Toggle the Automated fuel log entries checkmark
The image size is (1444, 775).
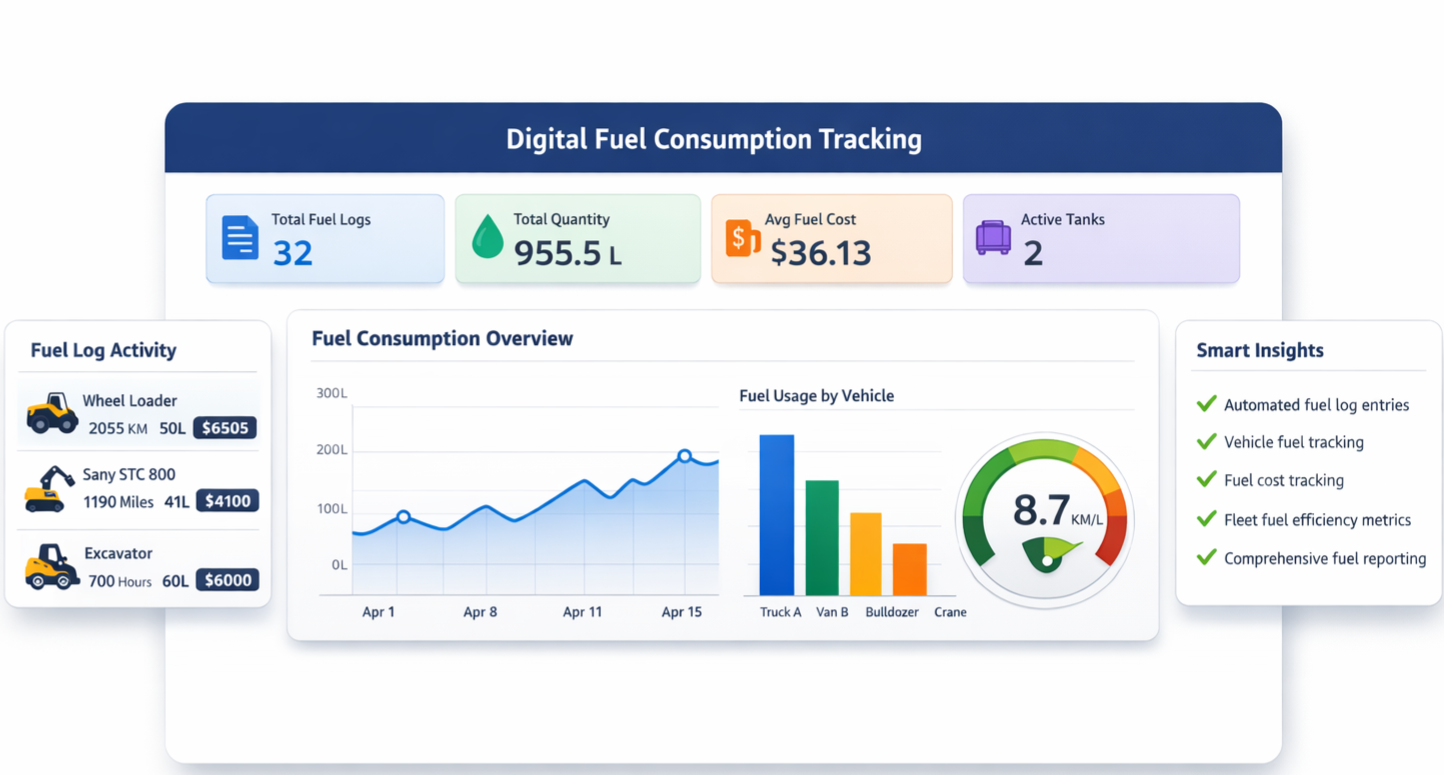1206,404
